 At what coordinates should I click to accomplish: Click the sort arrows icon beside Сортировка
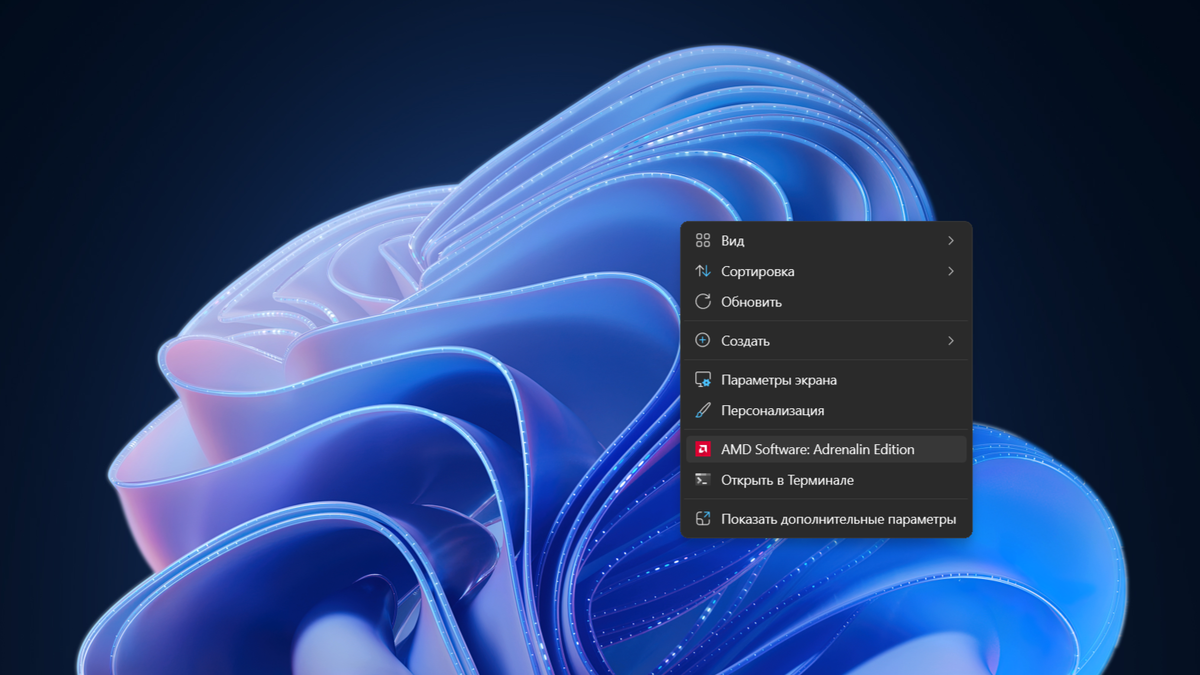click(703, 271)
